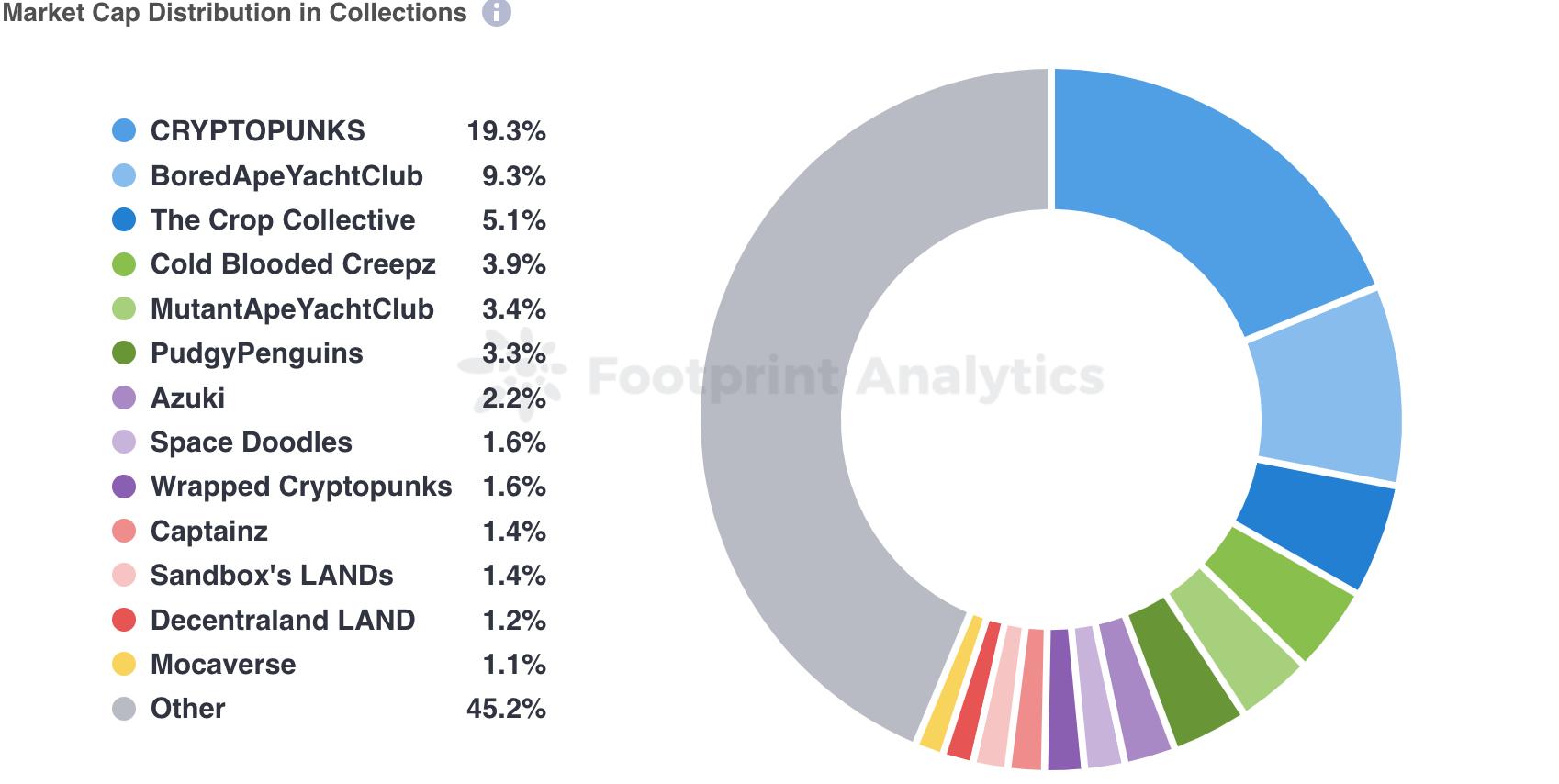
Task: Click the CRYPTOPUNKS legend color dot
Action: (x=124, y=131)
